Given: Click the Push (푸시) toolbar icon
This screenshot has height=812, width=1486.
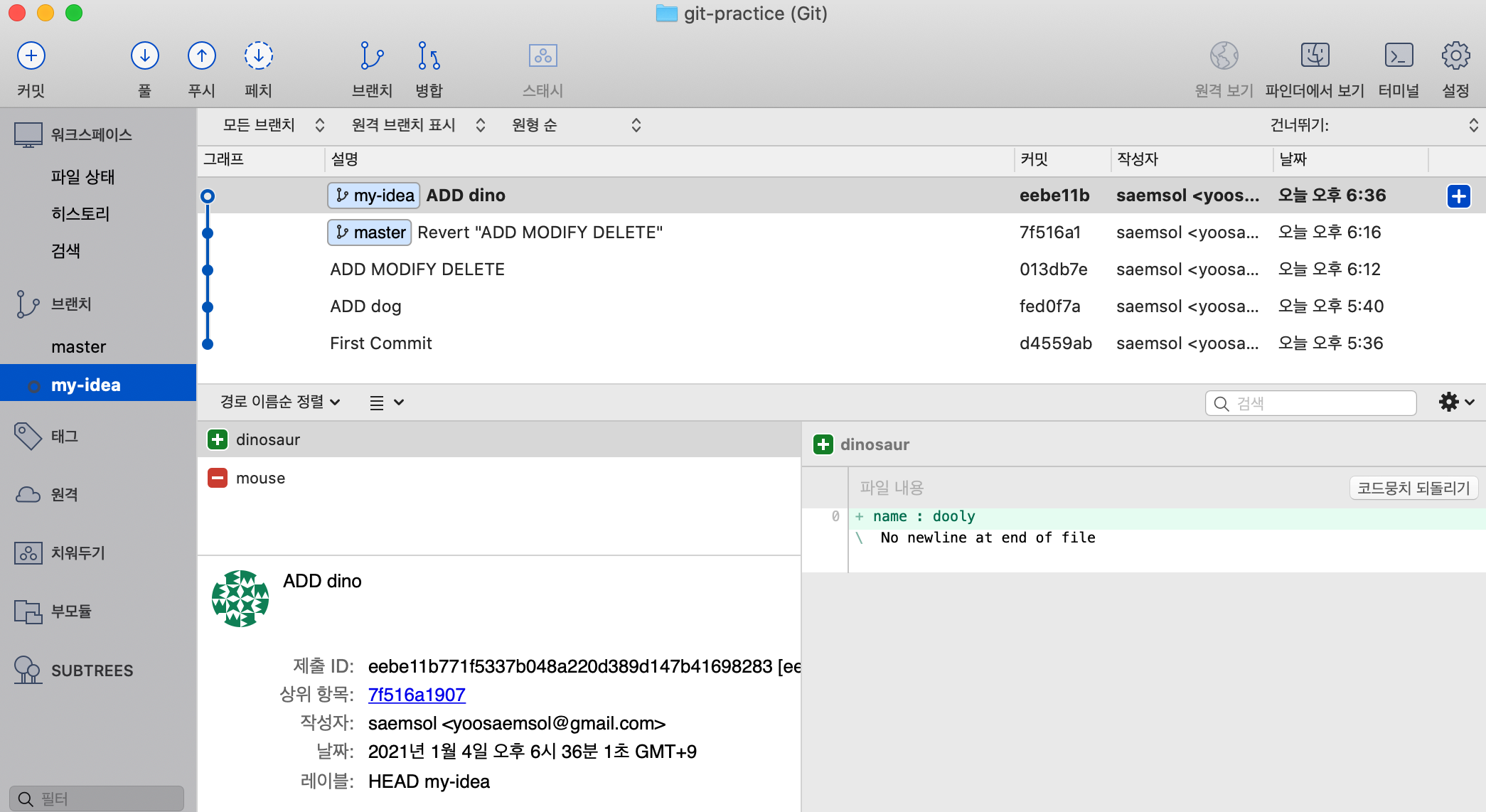Looking at the screenshot, I should click(202, 55).
